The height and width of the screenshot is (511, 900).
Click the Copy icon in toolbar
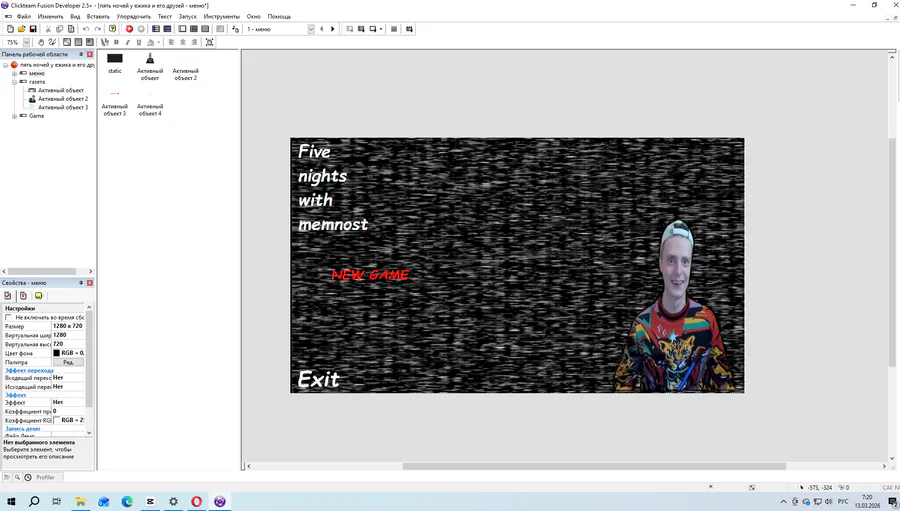click(x=60, y=29)
